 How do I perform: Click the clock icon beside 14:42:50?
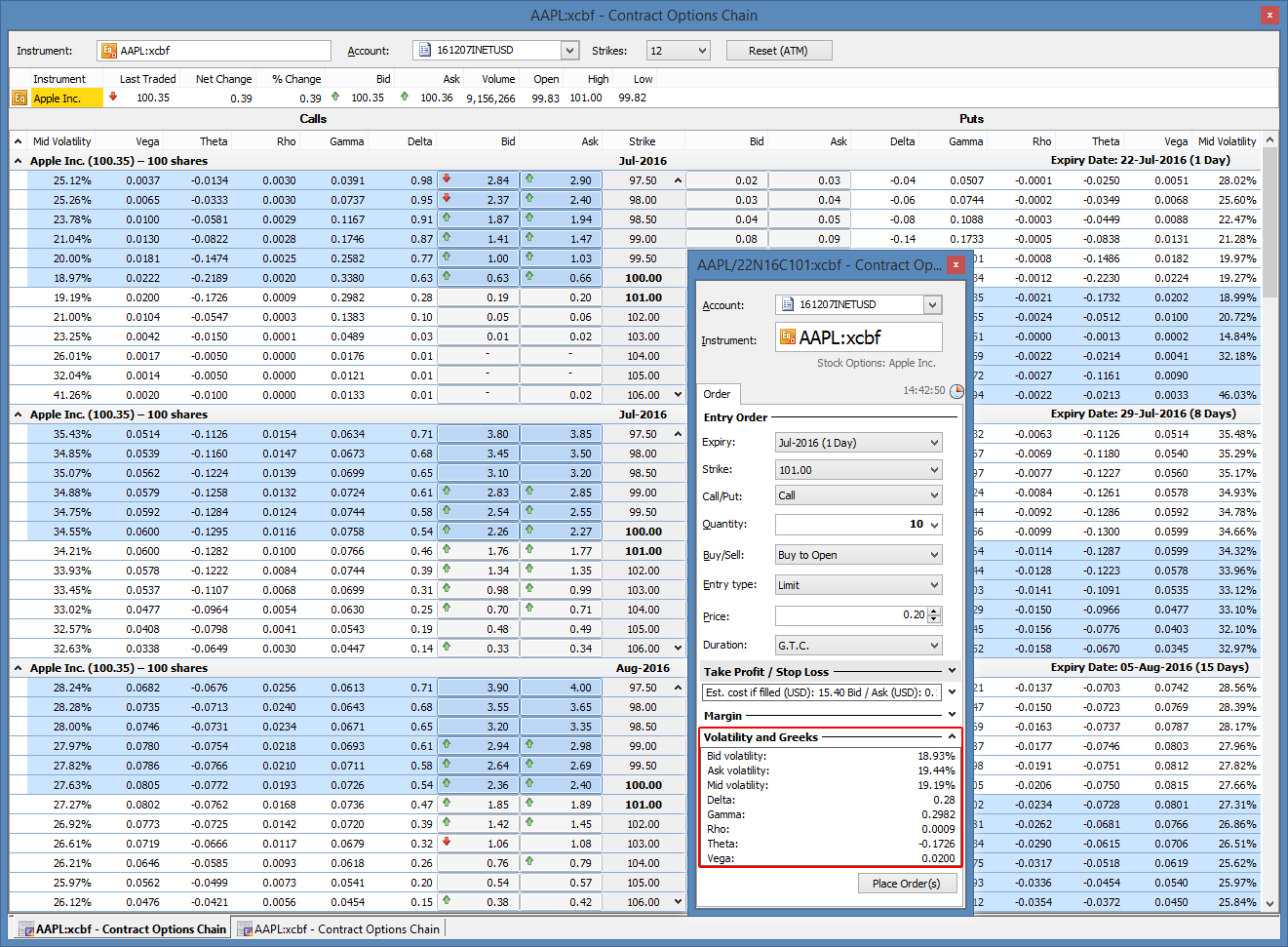[x=956, y=391]
